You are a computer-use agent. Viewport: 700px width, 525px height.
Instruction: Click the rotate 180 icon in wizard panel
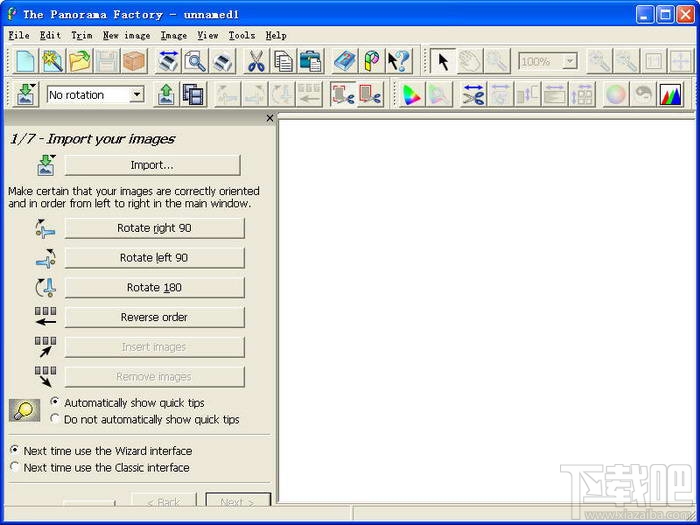click(45, 288)
